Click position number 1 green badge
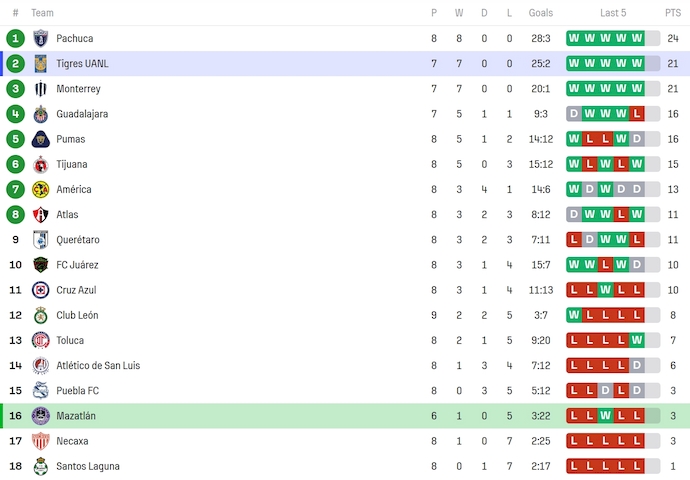The height and width of the screenshot is (480, 690). [15, 38]
